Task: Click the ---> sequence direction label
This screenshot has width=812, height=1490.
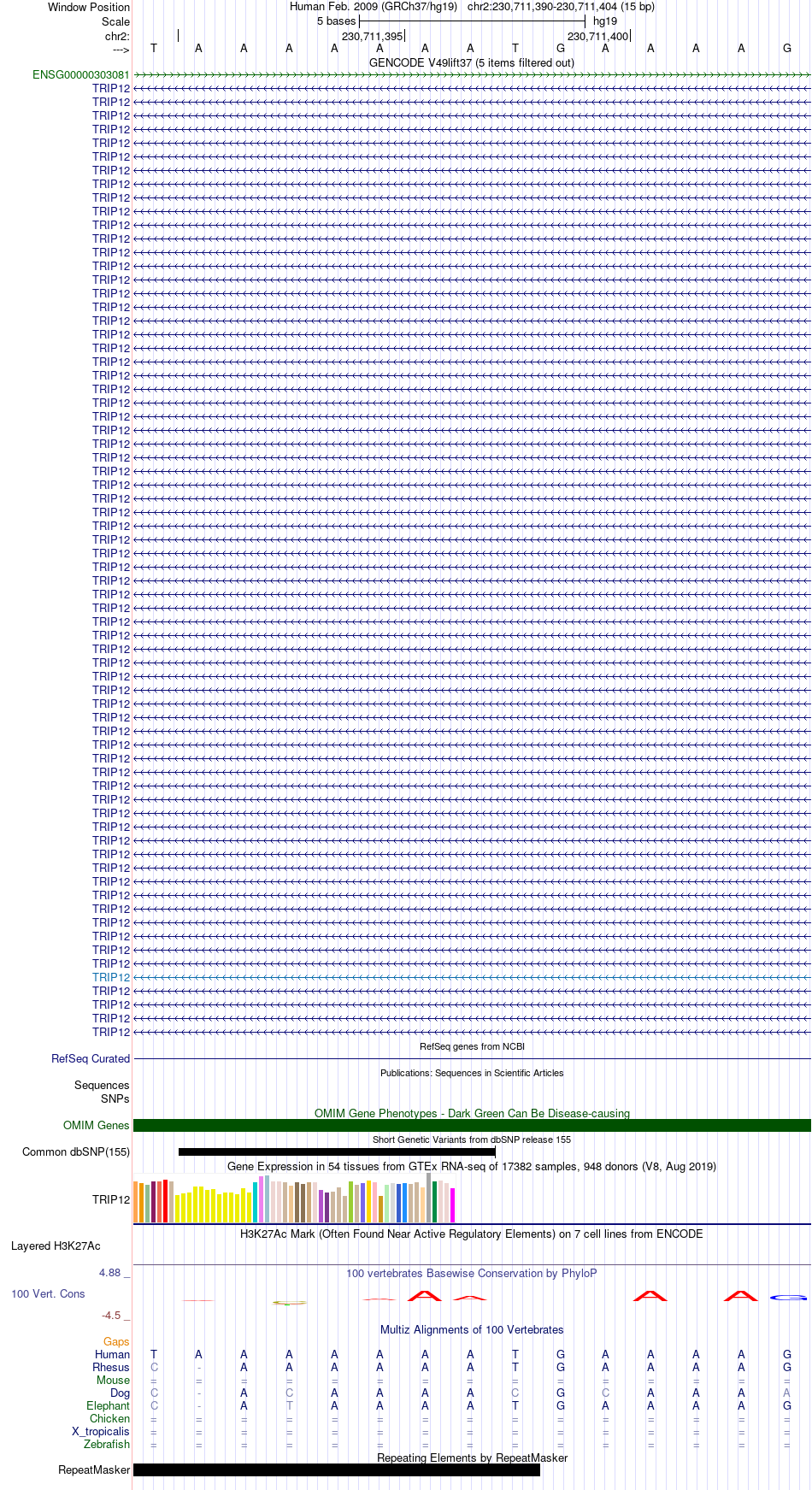Action: (121, 50)
